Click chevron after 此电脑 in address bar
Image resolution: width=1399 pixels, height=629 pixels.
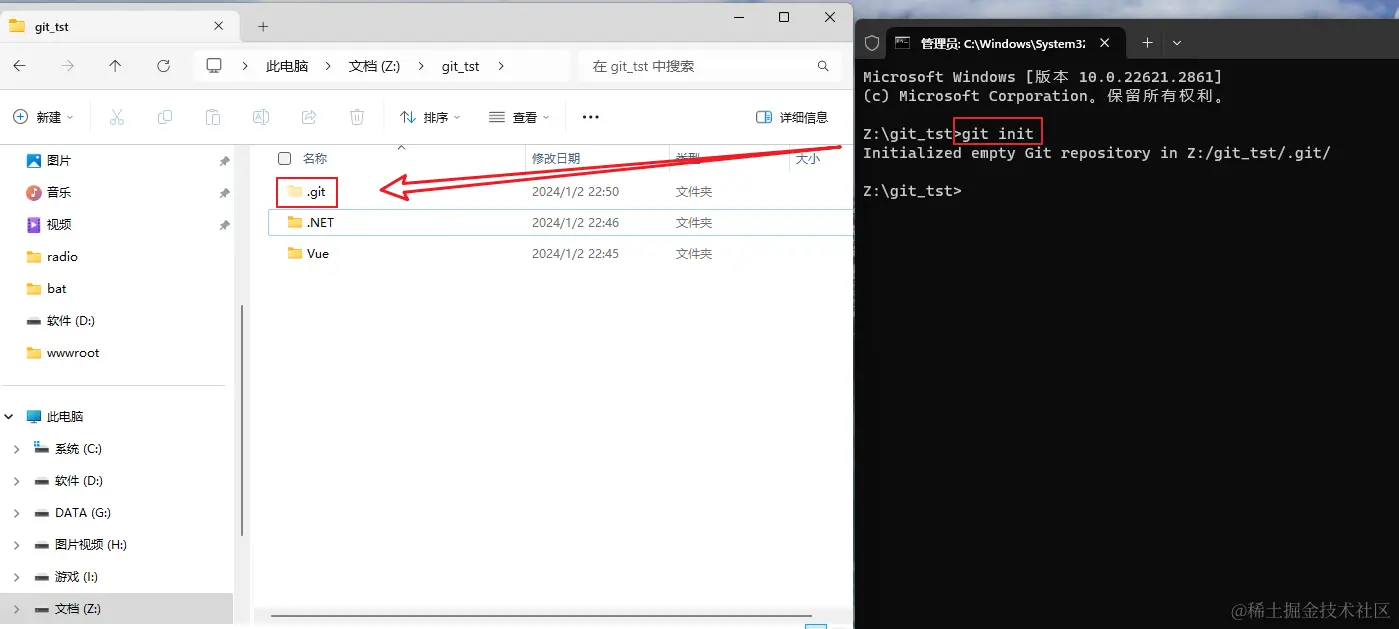click(x=328, y=66)
